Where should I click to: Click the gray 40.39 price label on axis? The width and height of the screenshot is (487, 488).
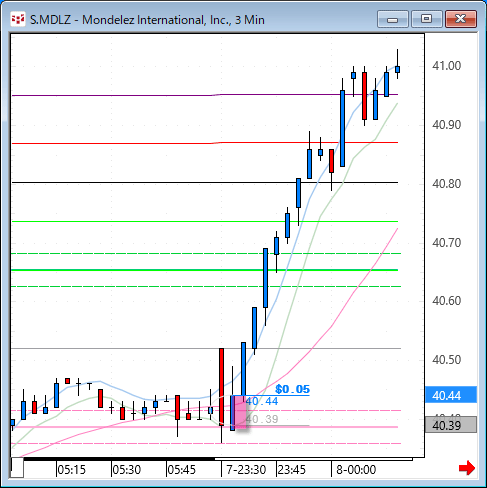tap(451, 425)
